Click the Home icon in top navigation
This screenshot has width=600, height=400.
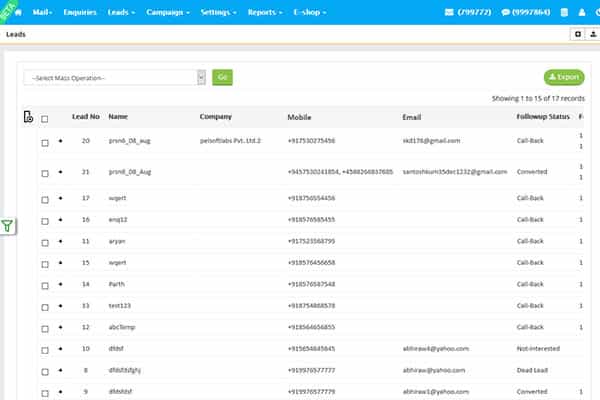[x=17, y=12]
